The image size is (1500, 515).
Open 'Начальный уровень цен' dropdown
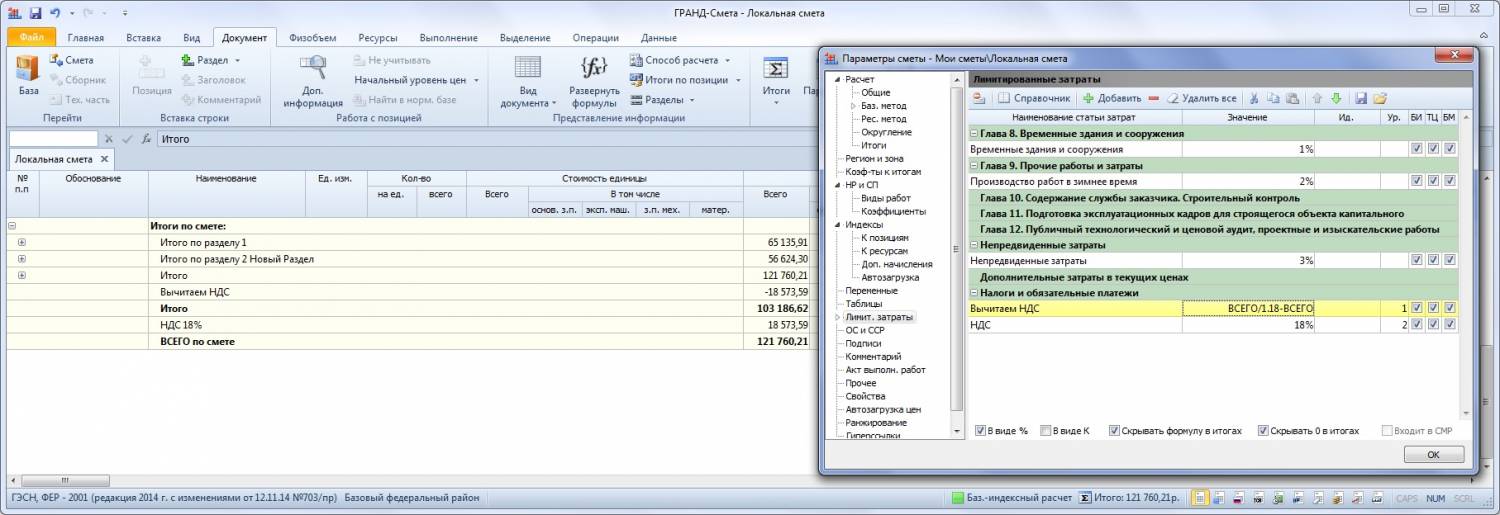click(x=476, y=80)
